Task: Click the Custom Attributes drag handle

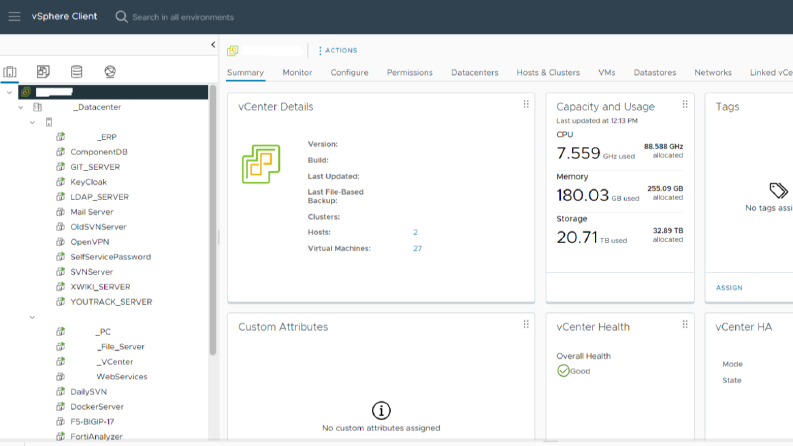Action: click(x=526, y=324)
